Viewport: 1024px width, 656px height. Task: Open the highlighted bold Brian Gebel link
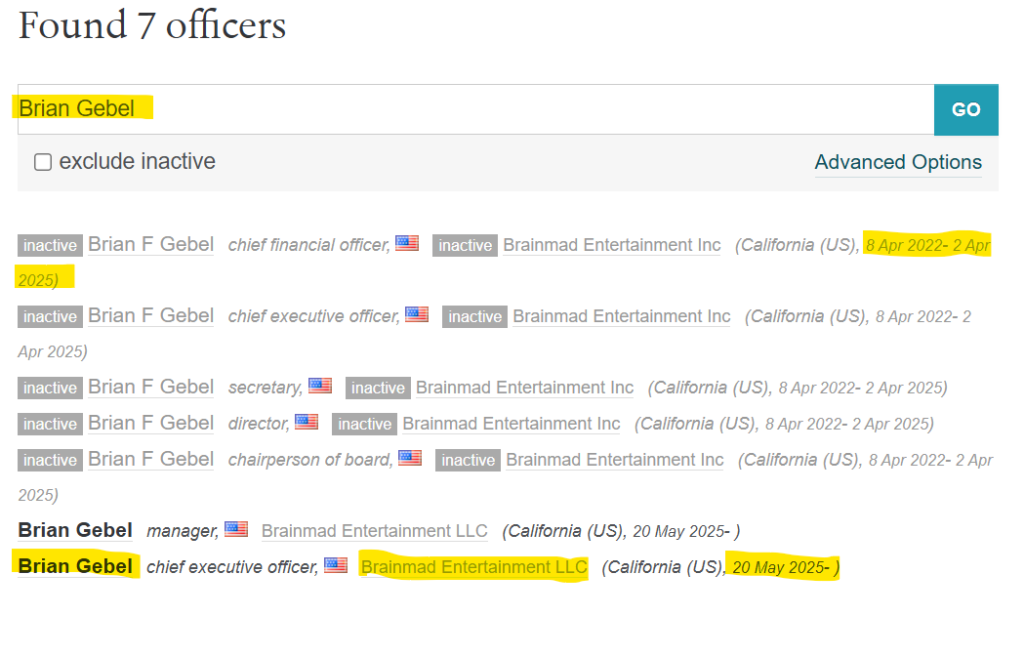75,567
